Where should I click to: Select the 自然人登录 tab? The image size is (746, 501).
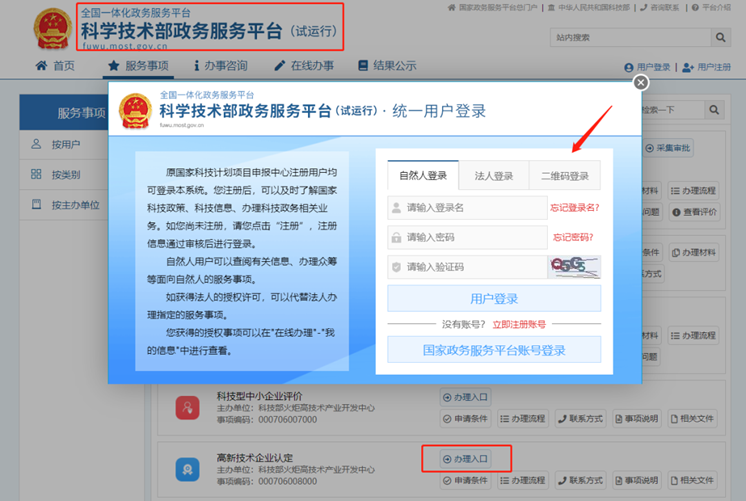tap(423, 176)
